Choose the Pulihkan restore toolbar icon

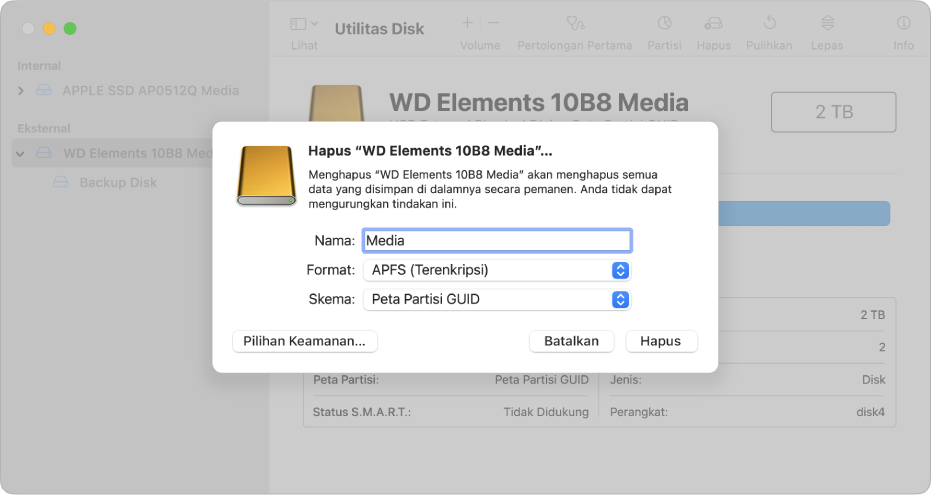tap(769, 24)
